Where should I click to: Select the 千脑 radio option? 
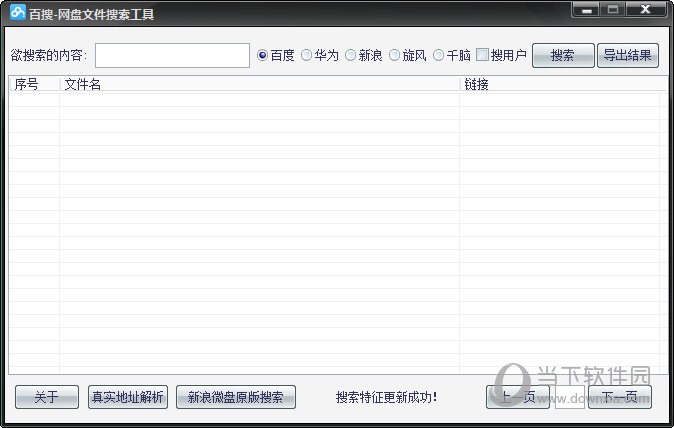coord(439,55)
